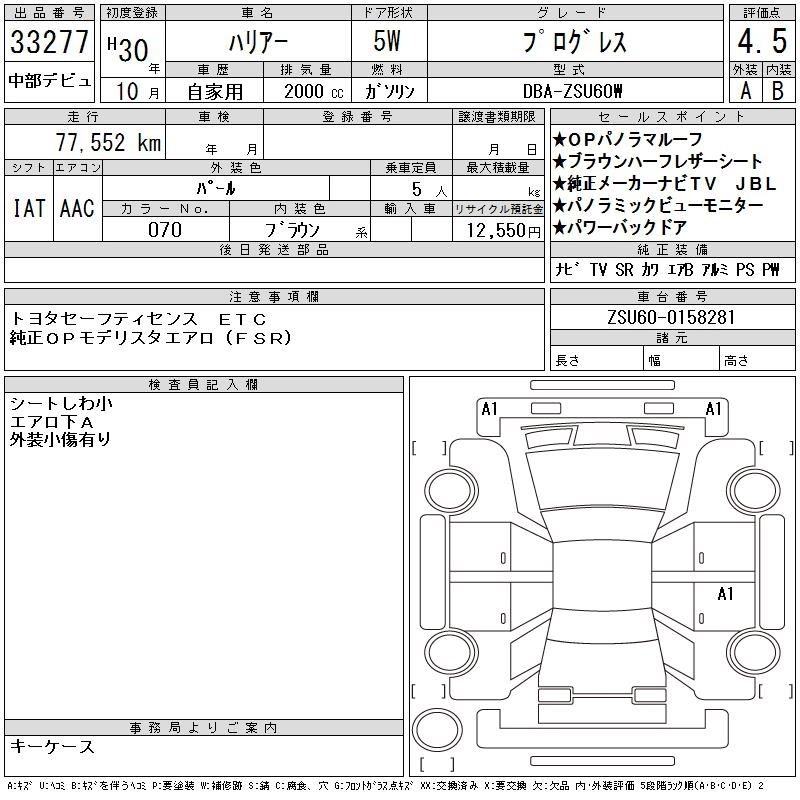Click the fuel type ガソリン
This screenshot has height=800, width=800.
pos(389,91)
